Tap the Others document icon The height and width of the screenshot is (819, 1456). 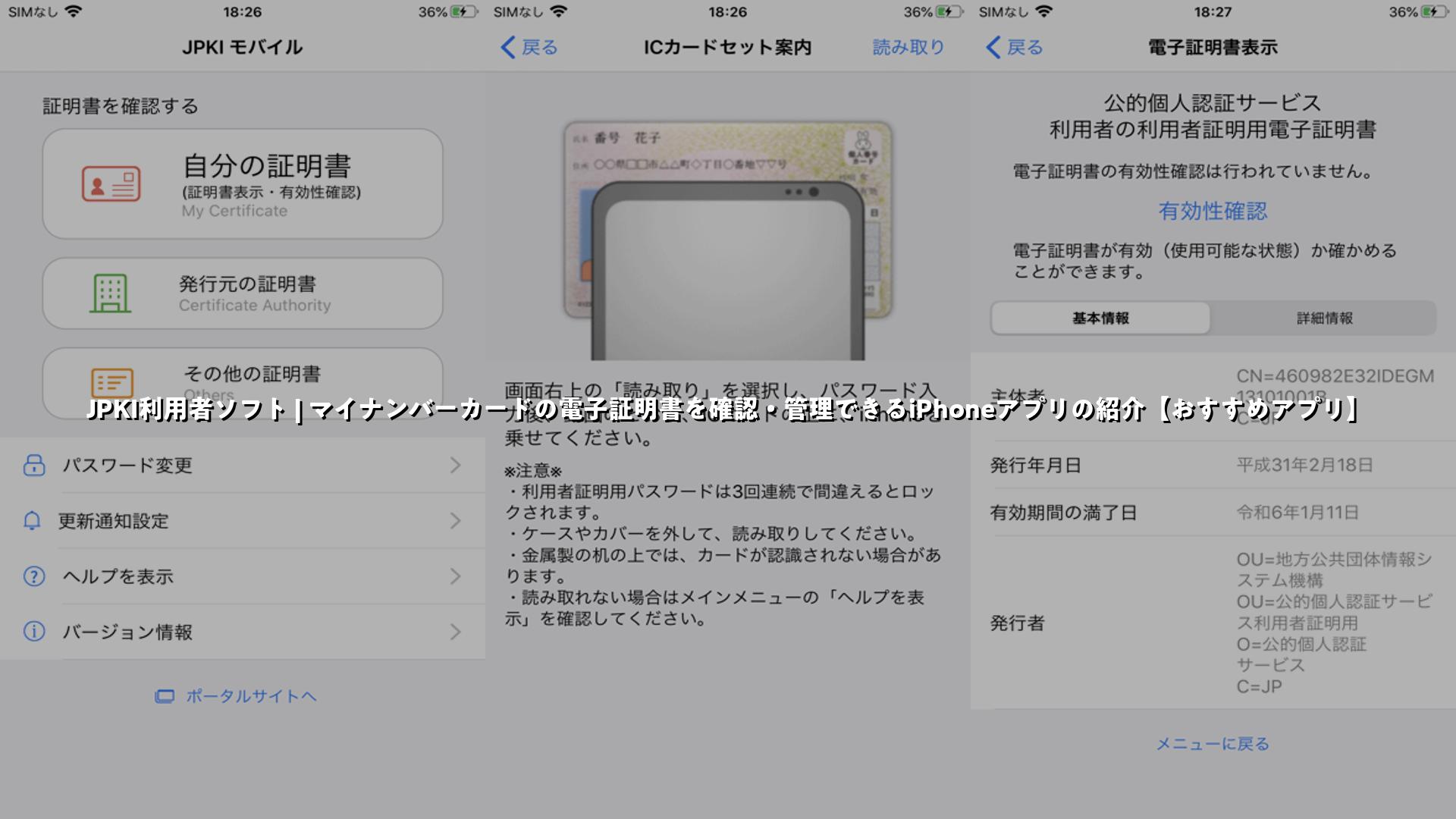(x=112, y=384)
